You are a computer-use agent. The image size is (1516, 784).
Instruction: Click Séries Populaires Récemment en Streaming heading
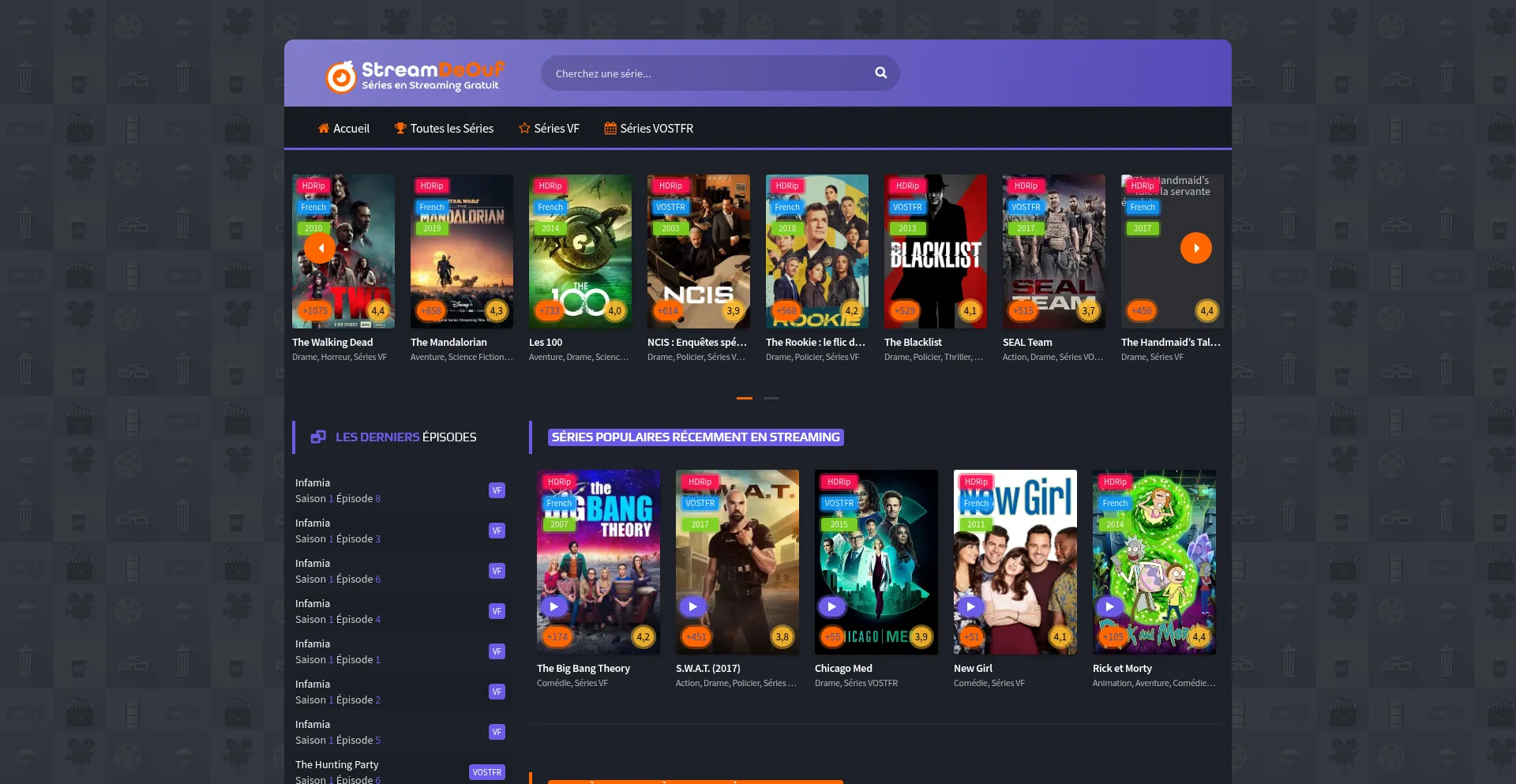696,437
